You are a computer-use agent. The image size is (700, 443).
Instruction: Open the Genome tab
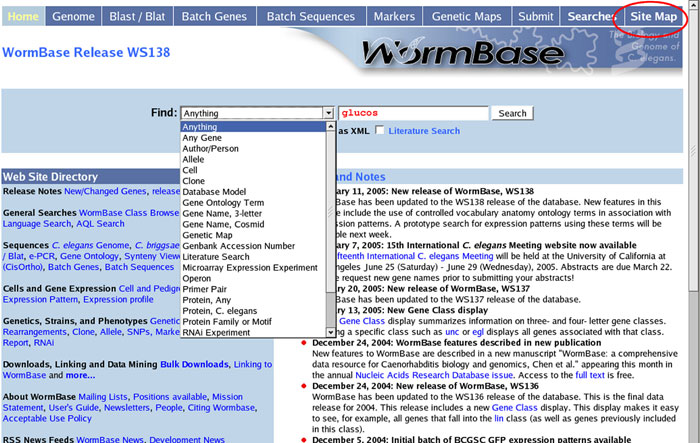(73, 17)
